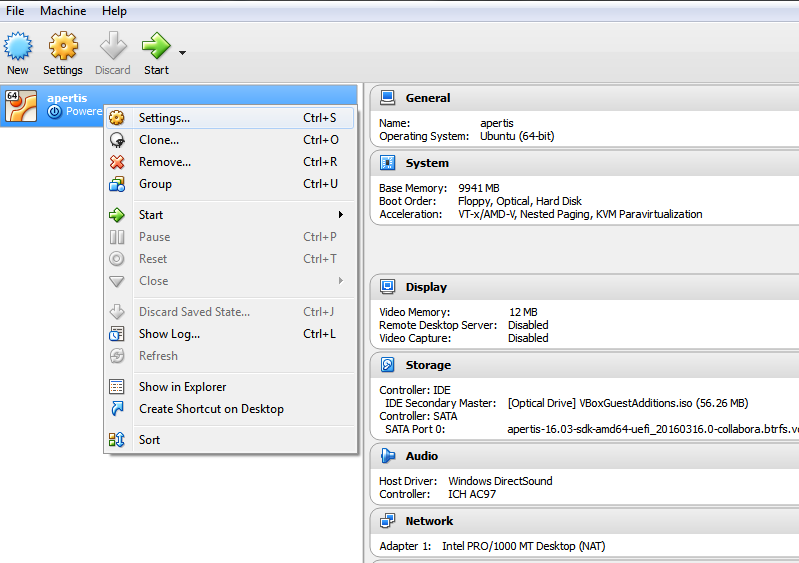Screen dimensions: 799x563
Task: Click the Network section adapter icon
Action: coord(387,521)
